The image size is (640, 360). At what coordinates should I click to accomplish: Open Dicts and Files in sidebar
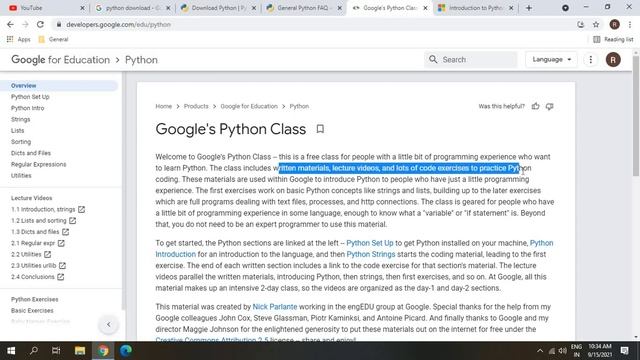click(31, 153)
